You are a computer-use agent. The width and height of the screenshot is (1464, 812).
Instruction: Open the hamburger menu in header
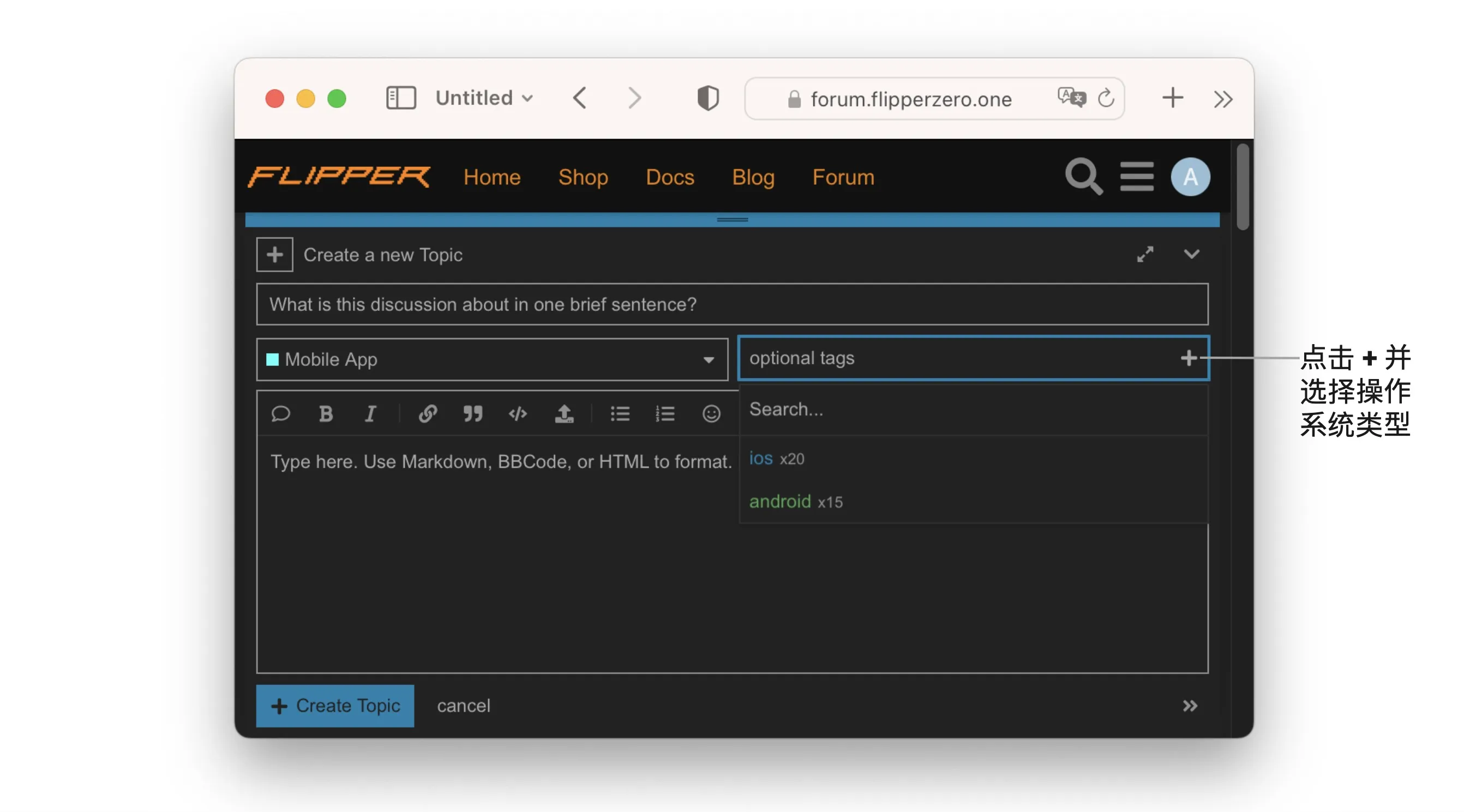1137,177
